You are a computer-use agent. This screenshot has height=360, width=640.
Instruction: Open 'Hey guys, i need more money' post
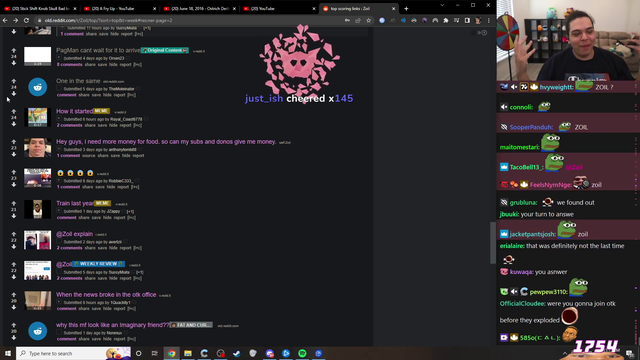(x=166, y=142)
